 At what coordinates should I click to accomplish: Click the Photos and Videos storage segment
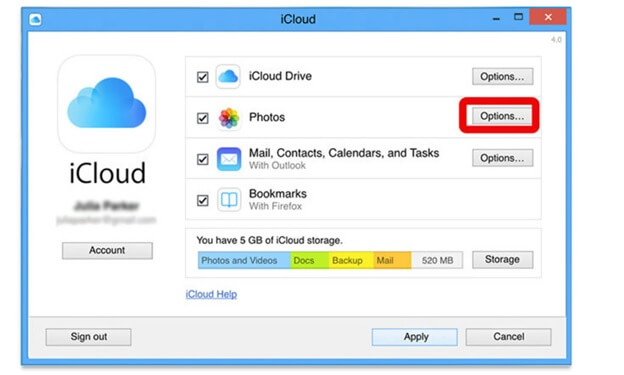point(244,260)
